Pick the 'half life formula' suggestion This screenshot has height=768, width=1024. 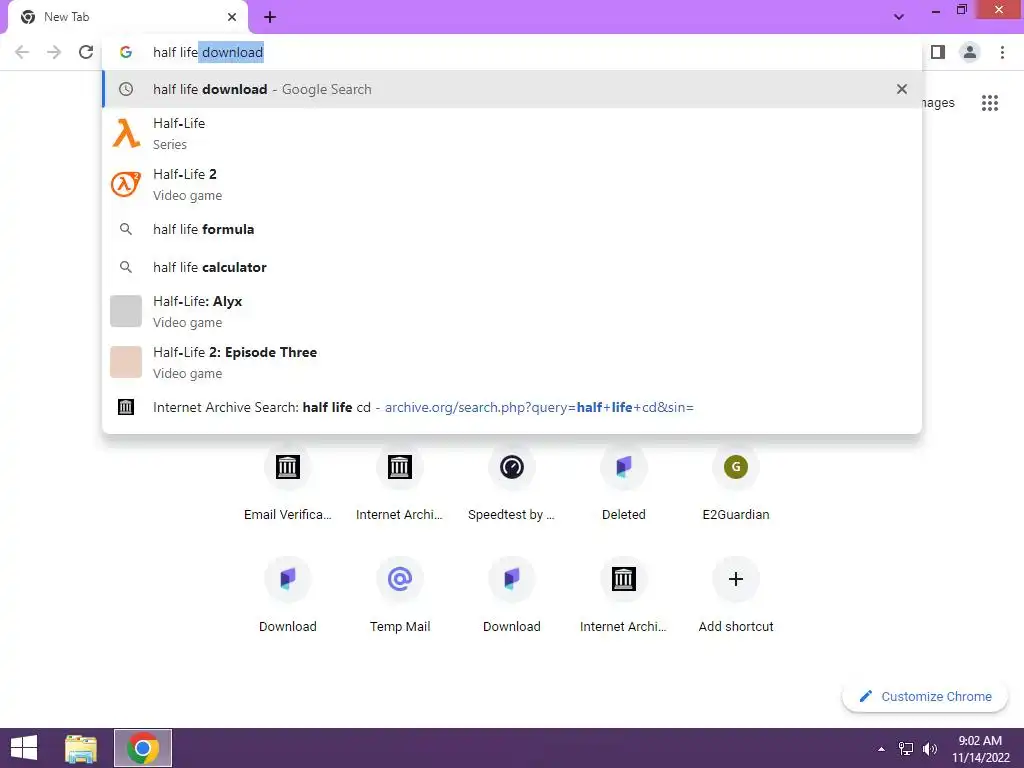coord(512,229)
